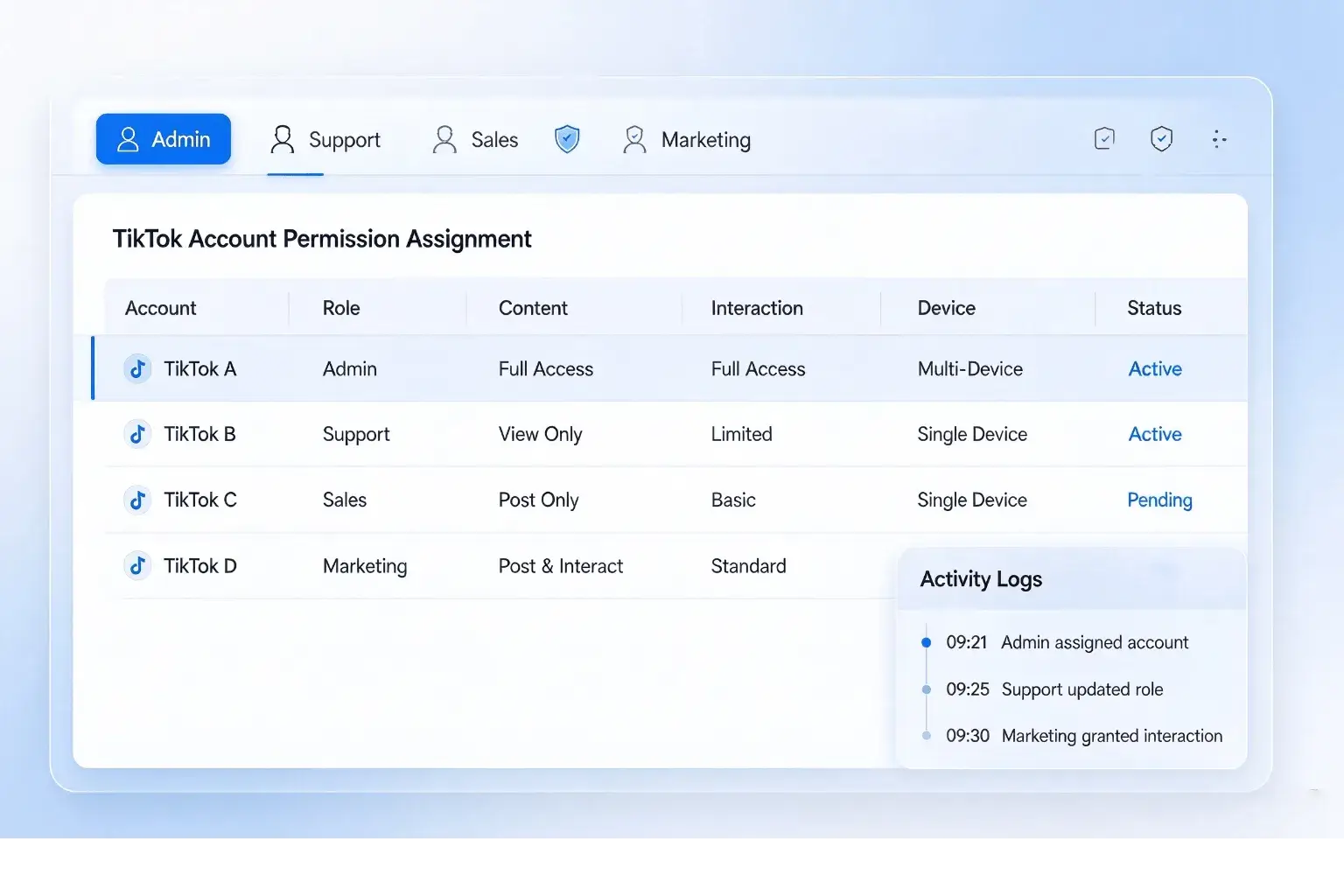Open the TikTok A account icon
1344x896 pixels.
(137, 368)
